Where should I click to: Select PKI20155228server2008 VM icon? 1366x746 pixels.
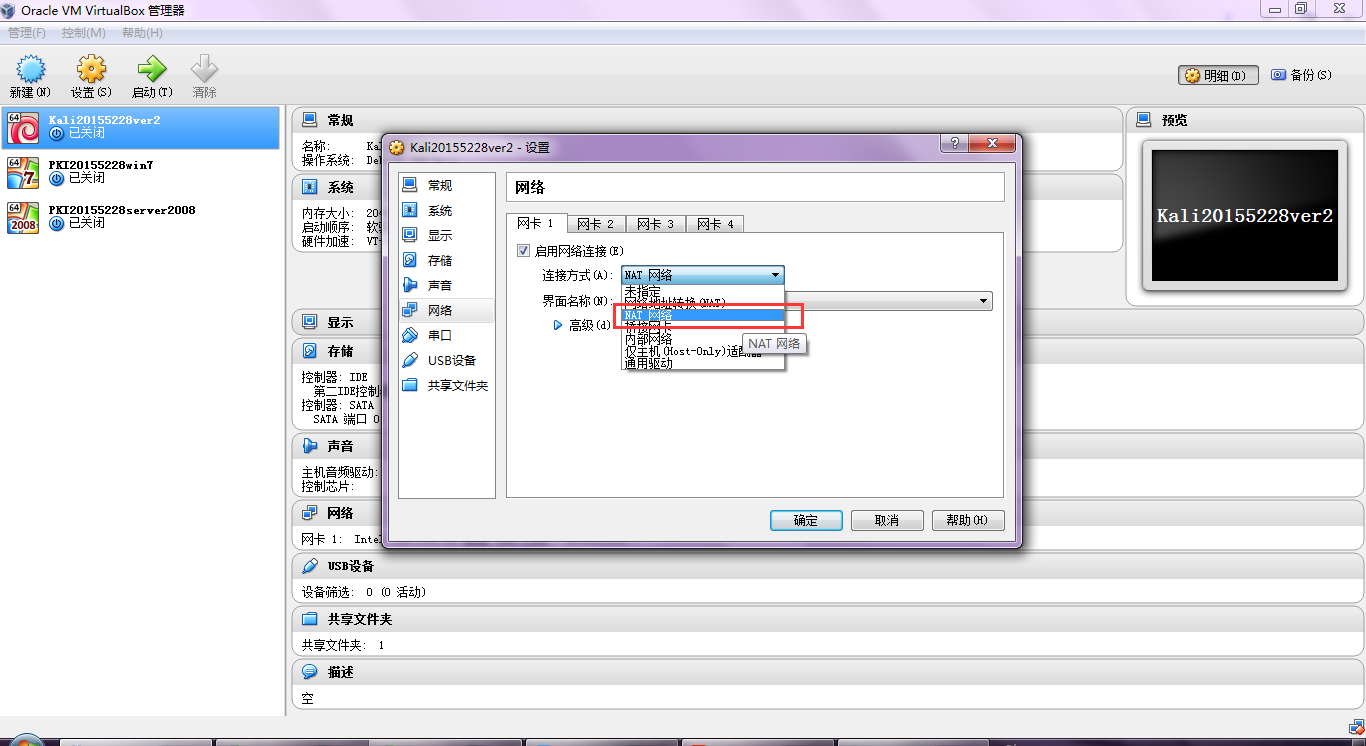[23, 217]
